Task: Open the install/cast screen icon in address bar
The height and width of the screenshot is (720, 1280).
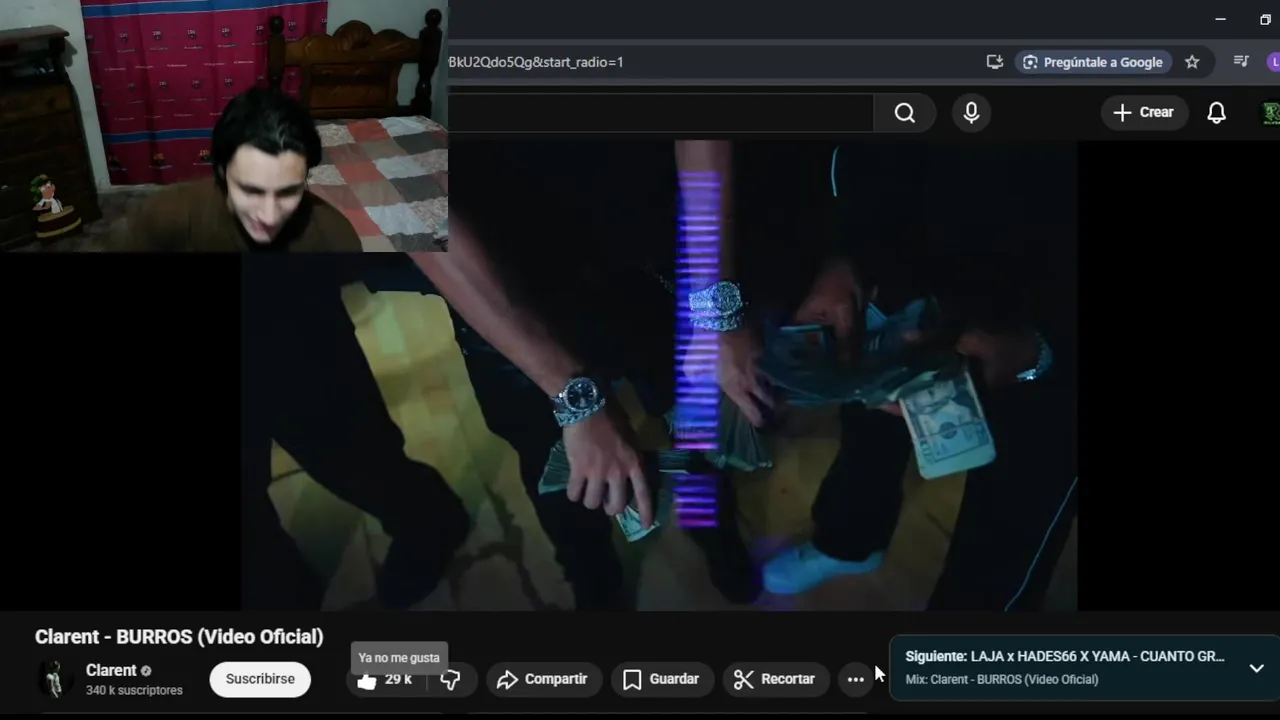Action: tap(994, 62)
